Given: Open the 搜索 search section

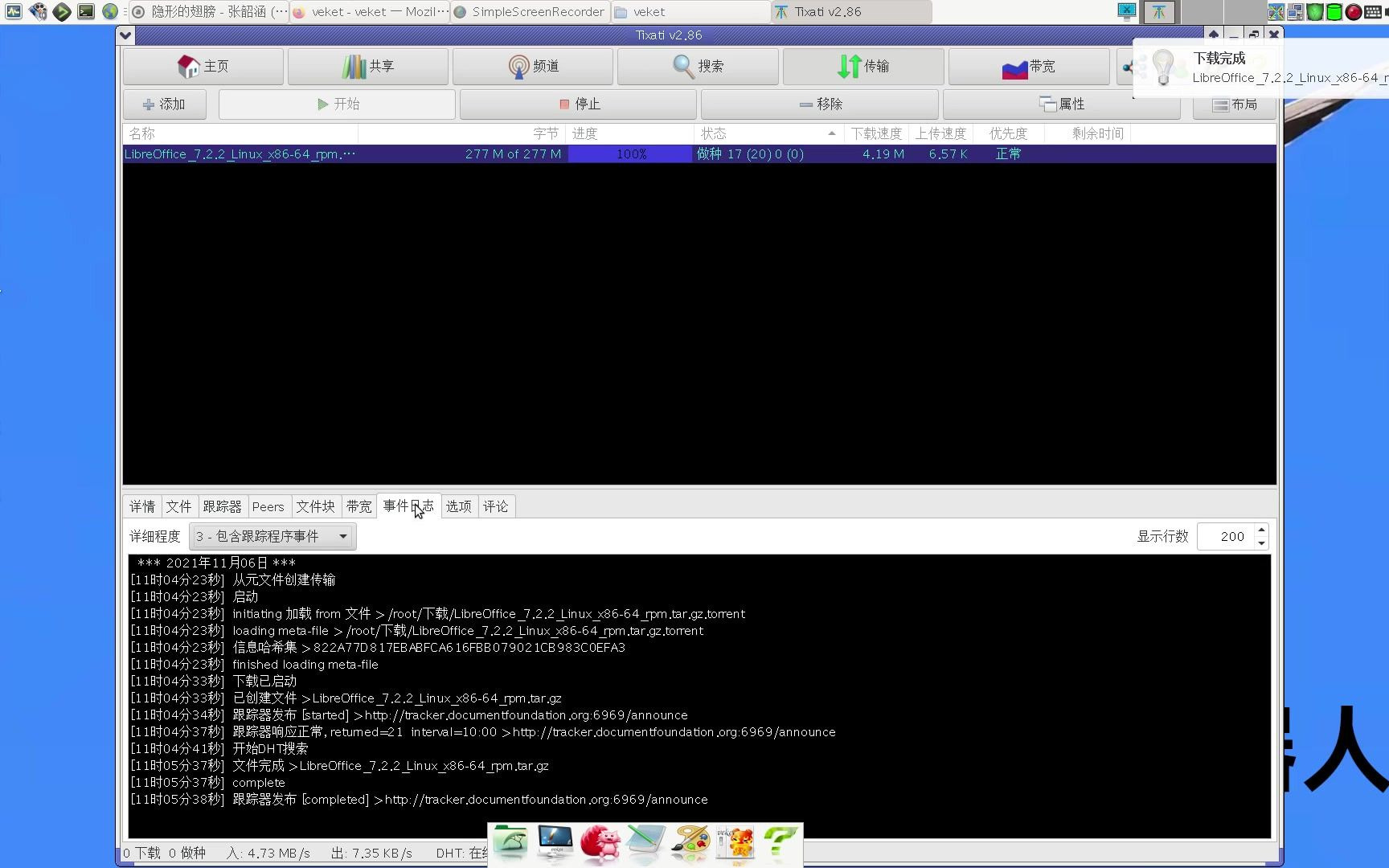Looking at the screenshot, I should pyautogui.click(x=698, y=66).
